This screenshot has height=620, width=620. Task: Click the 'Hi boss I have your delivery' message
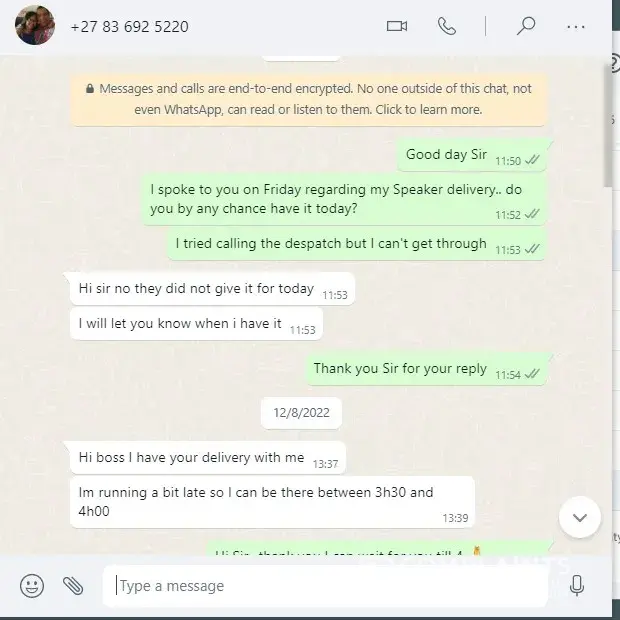click(x=208, y=458)
